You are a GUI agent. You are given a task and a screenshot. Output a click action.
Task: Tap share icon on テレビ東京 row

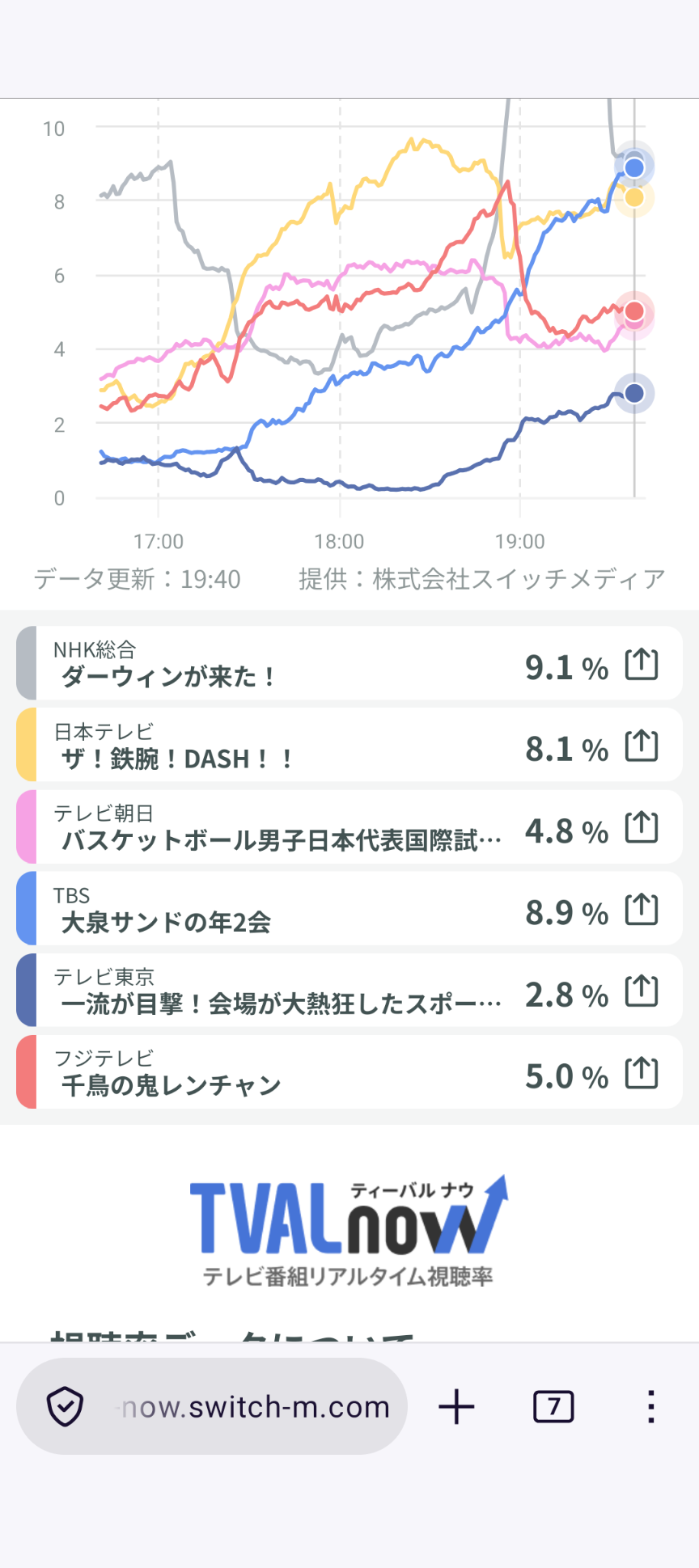[x=642, y=991]
